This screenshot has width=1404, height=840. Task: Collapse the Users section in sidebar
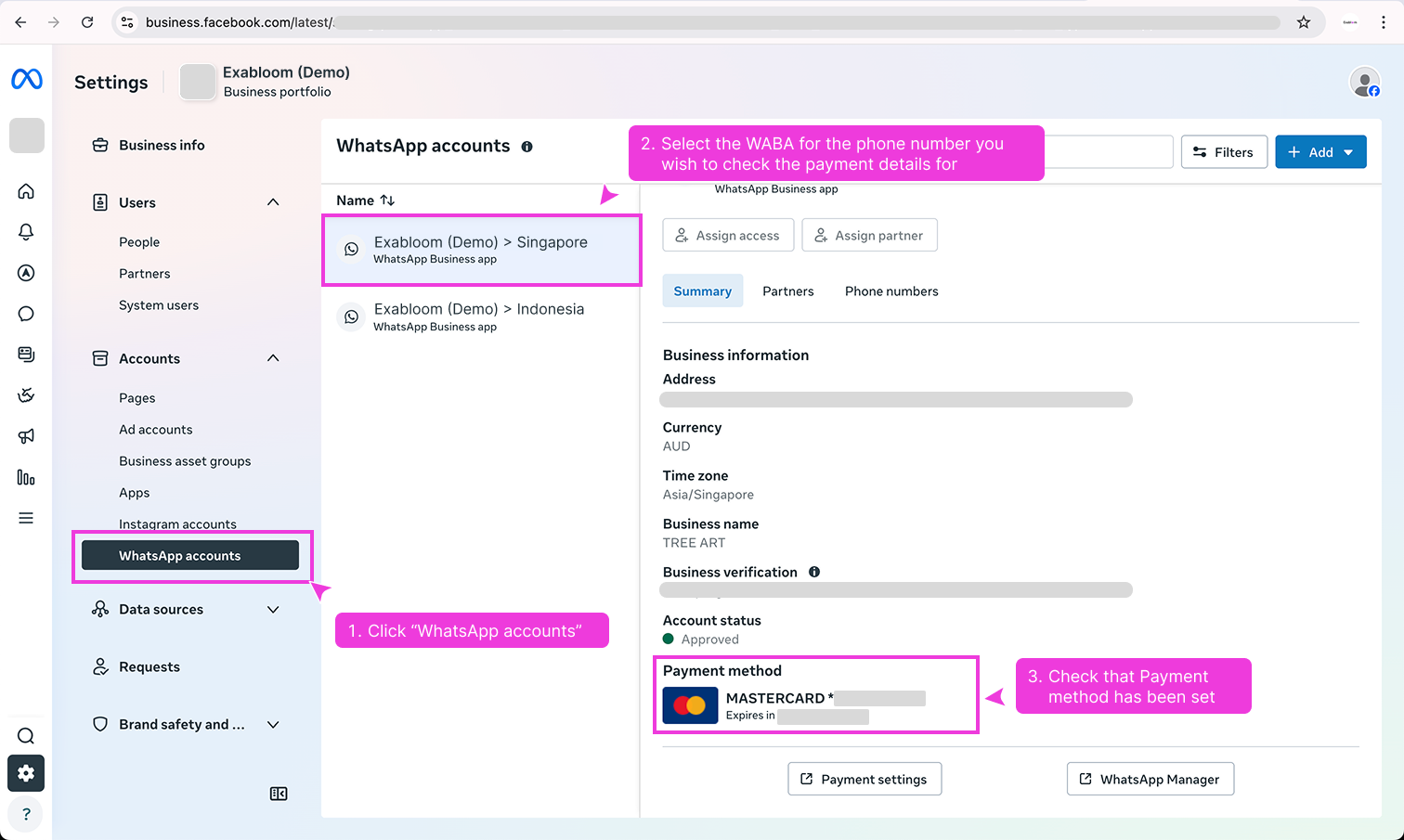(272, 200)
